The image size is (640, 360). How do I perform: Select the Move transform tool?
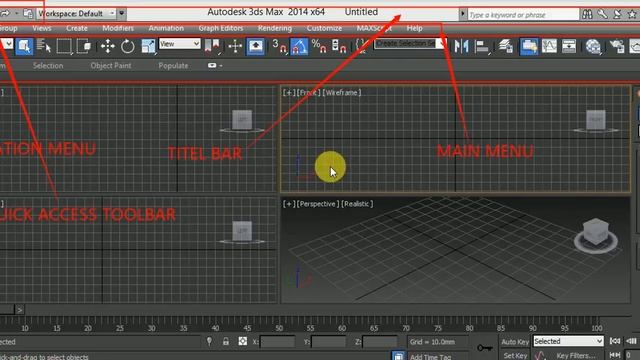click(x=108, y=46)
